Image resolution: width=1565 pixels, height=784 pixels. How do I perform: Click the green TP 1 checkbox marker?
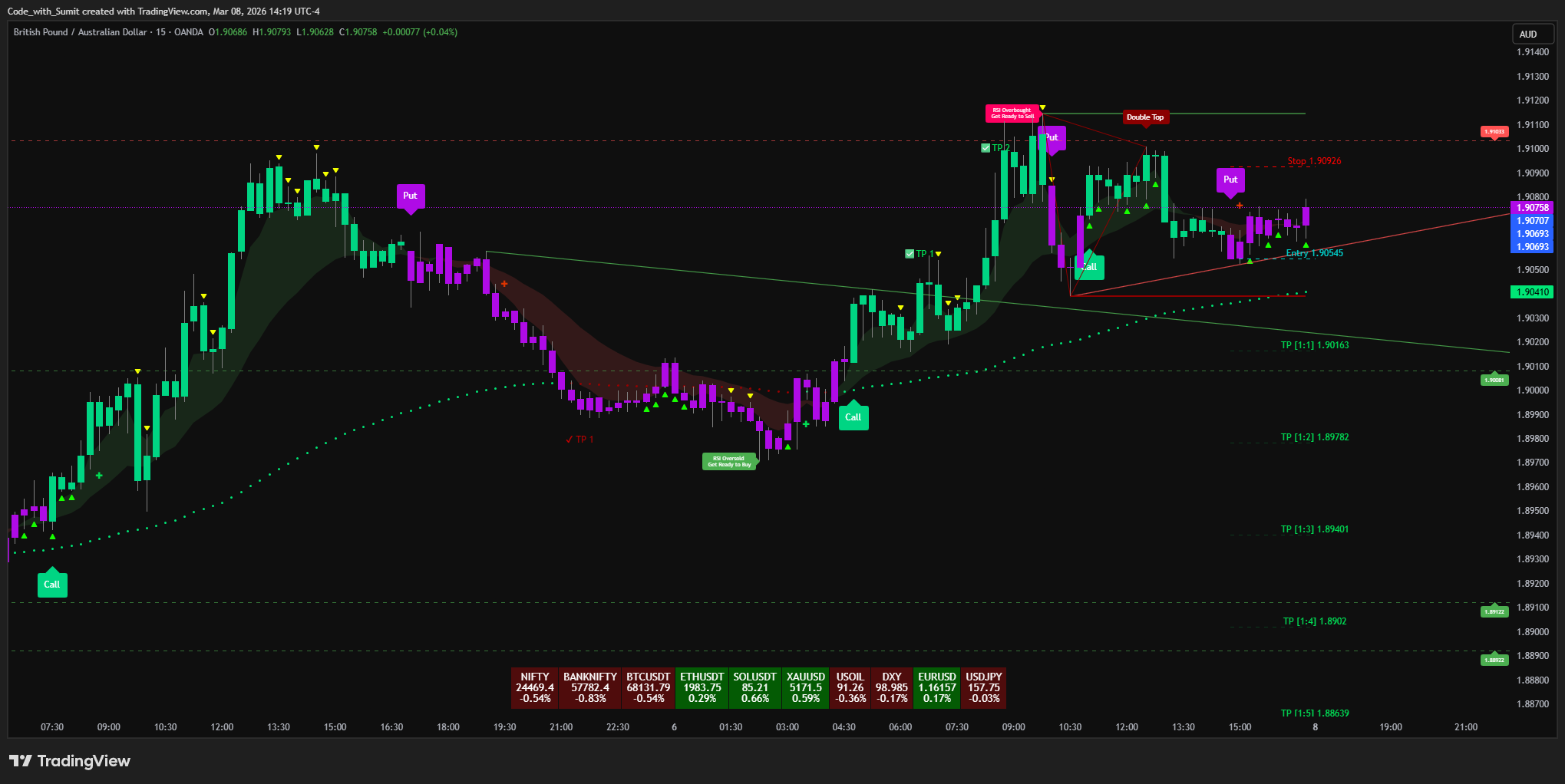point(910,254)
